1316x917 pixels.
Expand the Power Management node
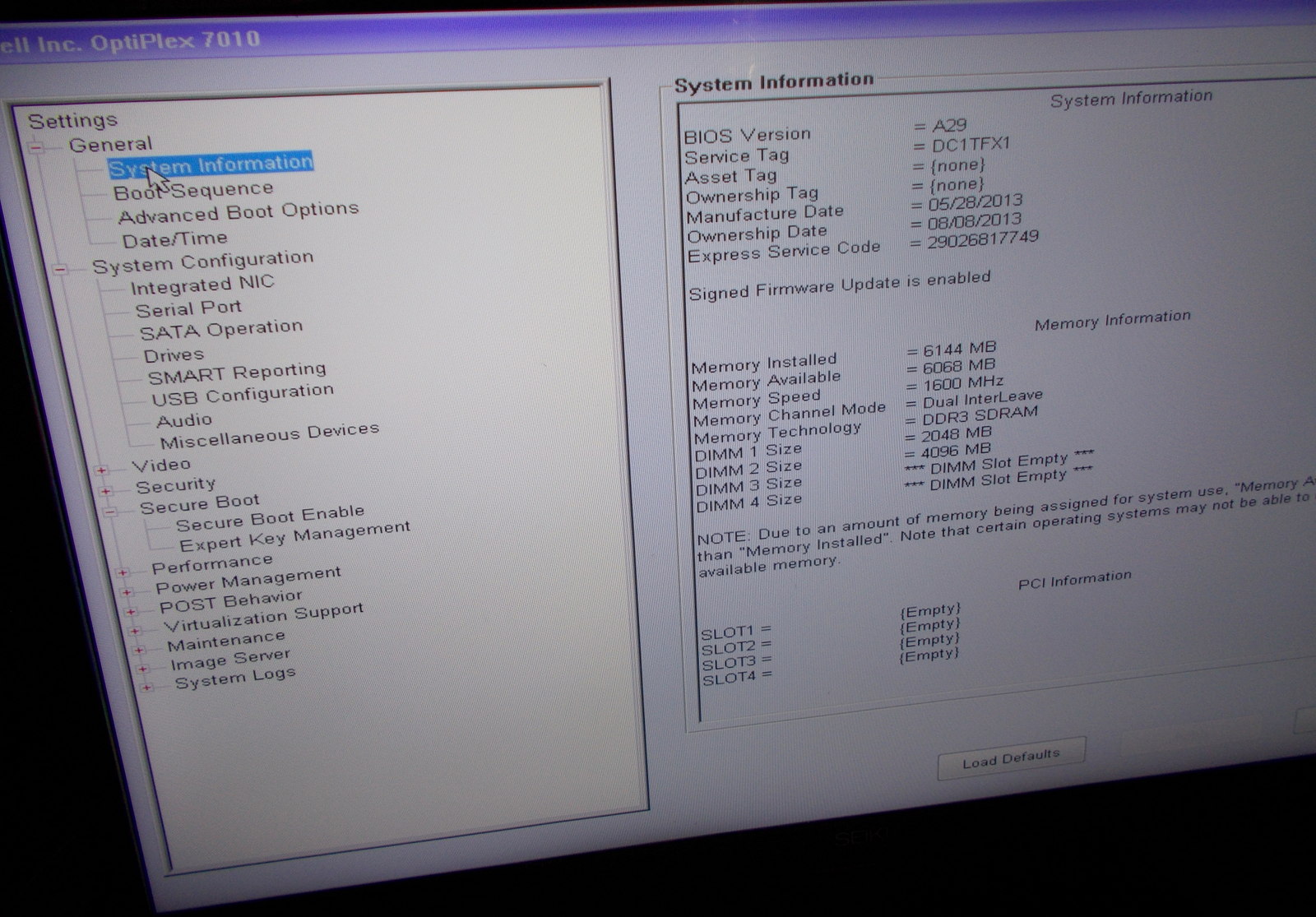click(127, 592)
